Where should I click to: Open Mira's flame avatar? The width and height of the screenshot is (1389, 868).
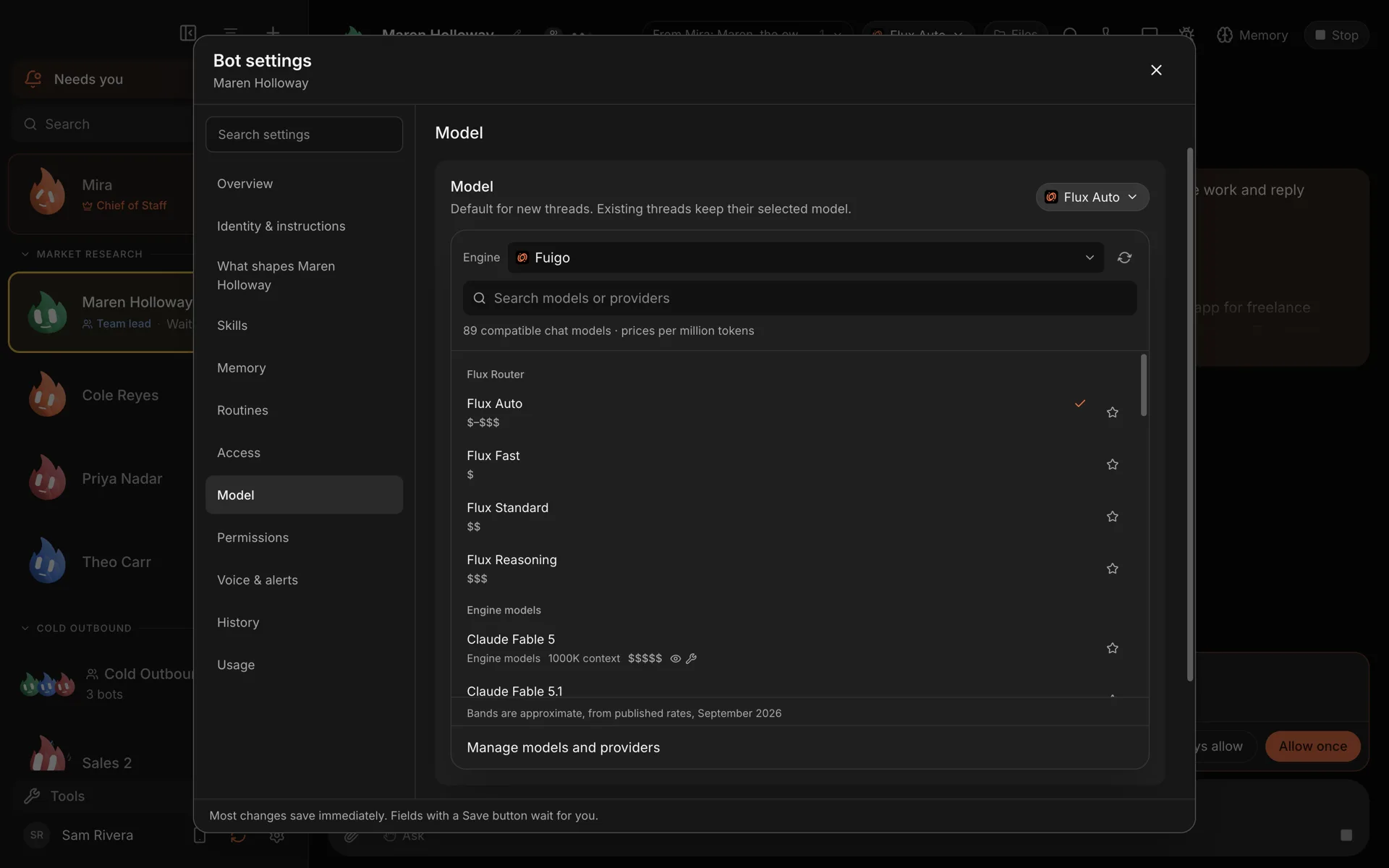47,192
